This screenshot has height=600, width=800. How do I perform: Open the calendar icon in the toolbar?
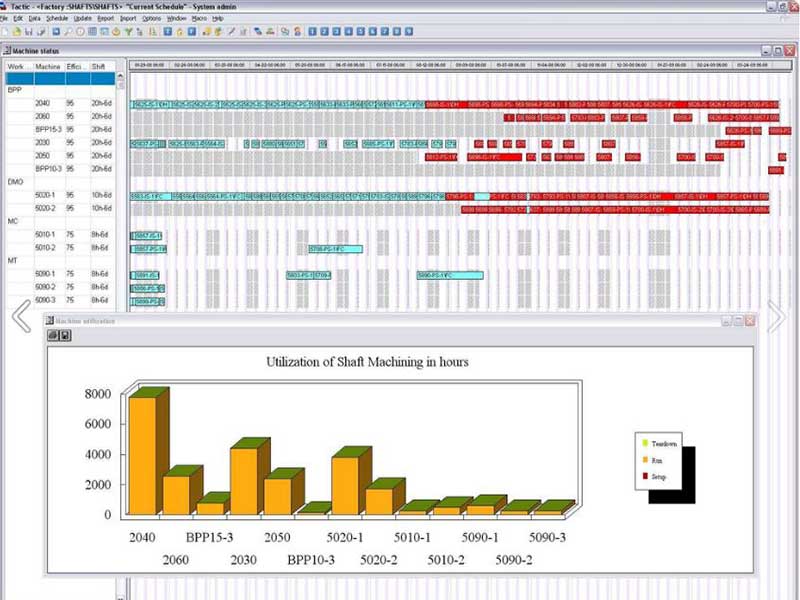[92, 31]
